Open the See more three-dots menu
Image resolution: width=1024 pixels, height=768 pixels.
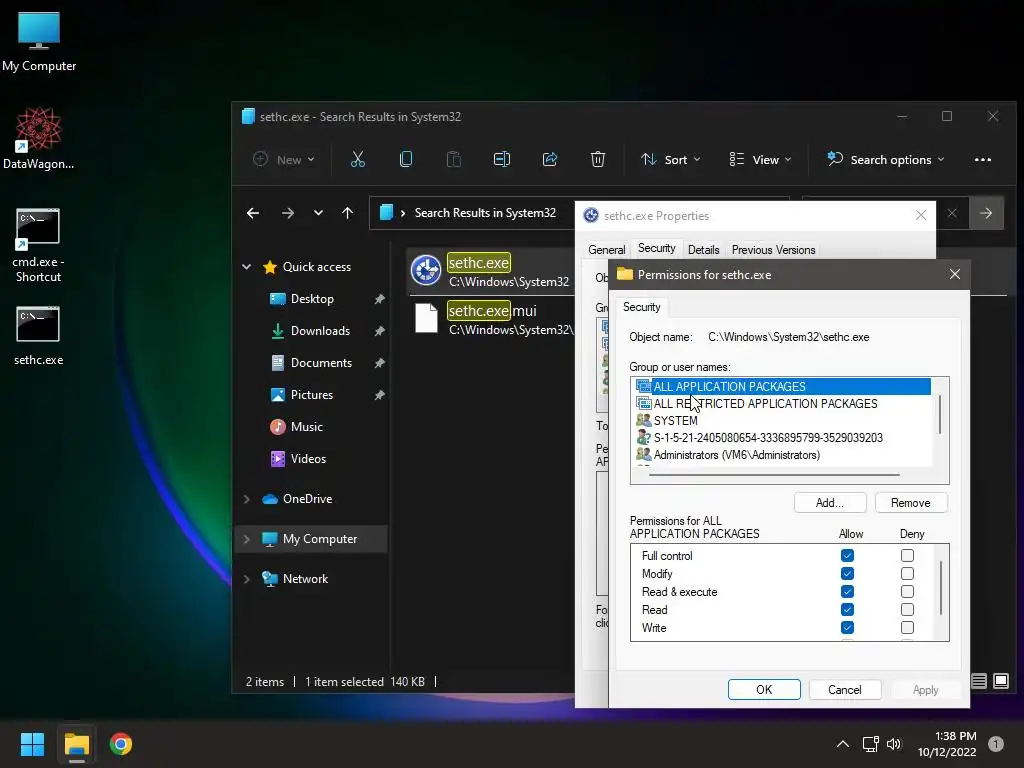pyautogui.click(x=983, y=159)
